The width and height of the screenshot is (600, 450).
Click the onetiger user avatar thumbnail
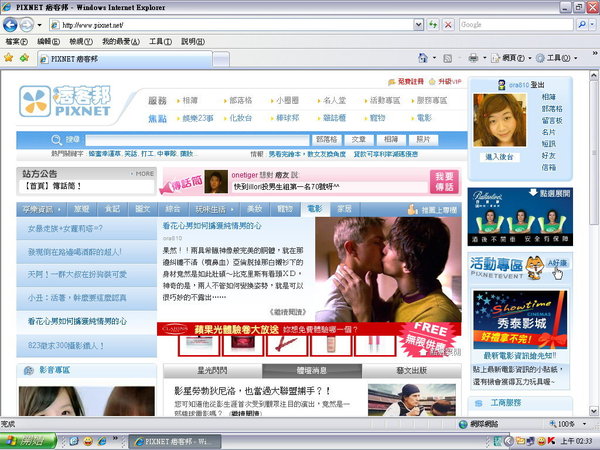216,181
